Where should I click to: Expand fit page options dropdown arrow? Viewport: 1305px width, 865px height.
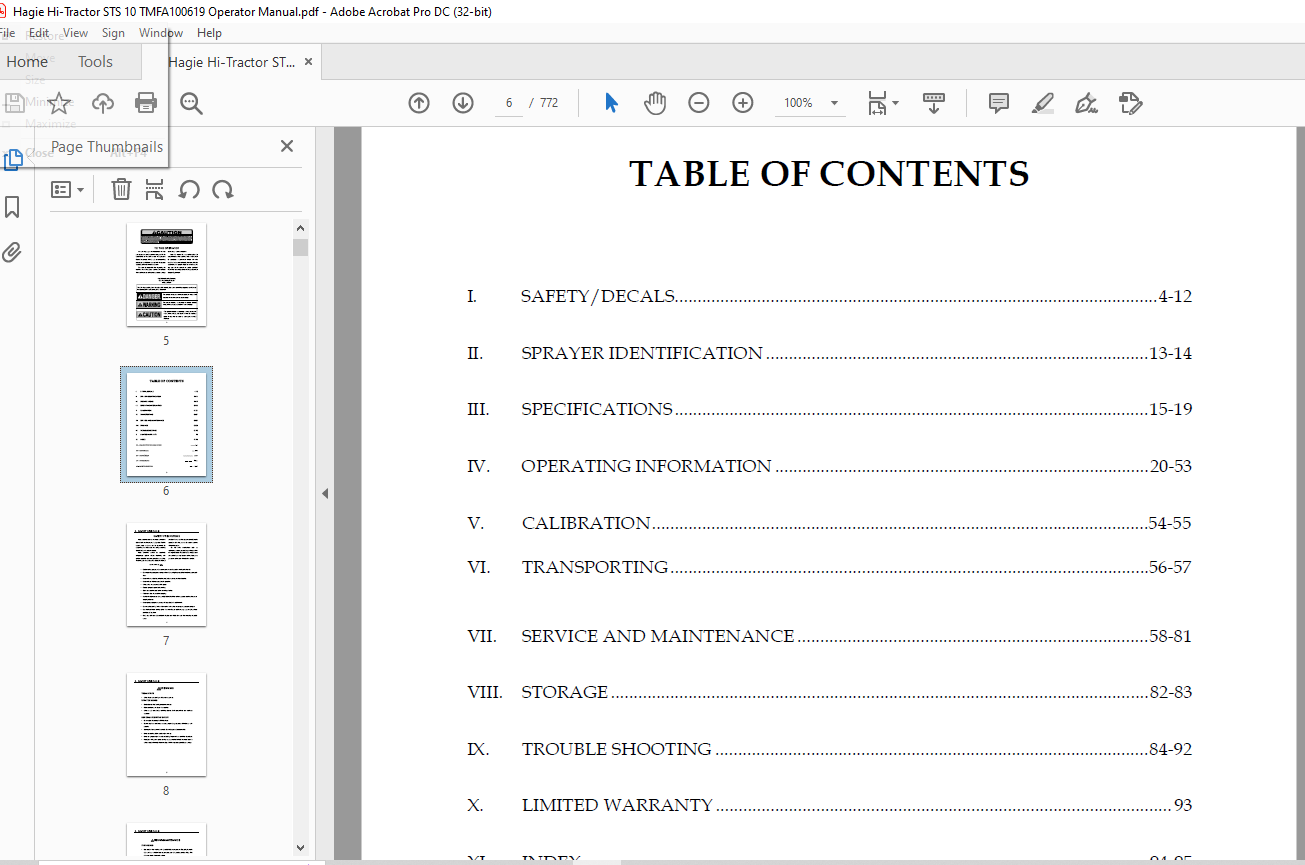[895, 103]
